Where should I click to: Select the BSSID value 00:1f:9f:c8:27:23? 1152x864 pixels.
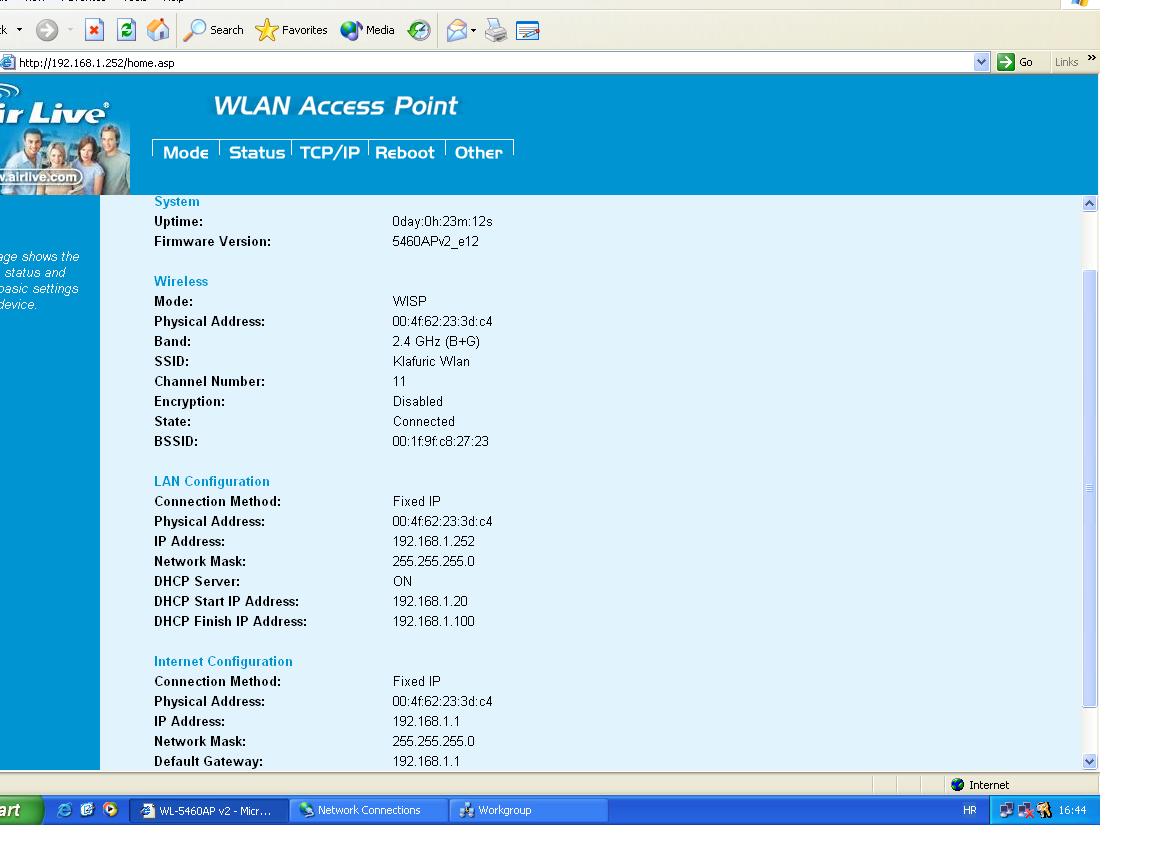440,442
